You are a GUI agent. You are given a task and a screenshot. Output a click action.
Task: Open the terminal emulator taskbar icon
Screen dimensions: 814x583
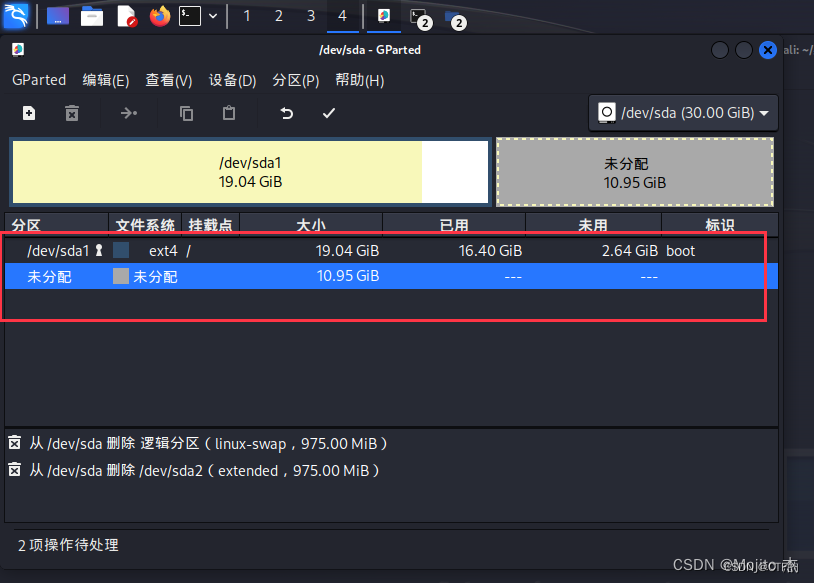[190, 16]
